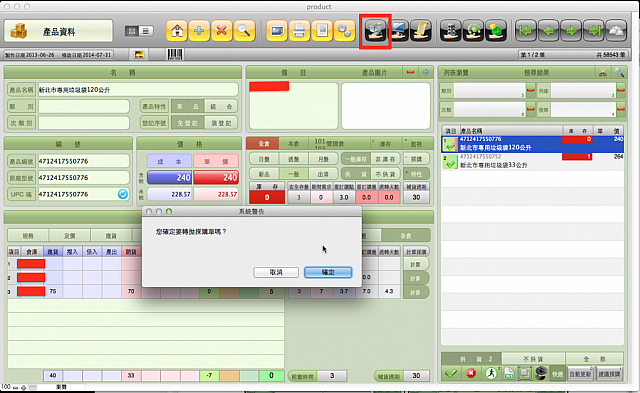The image size is (640, 393).
Task: Click 建議採購 button
Action: point(609,374)
